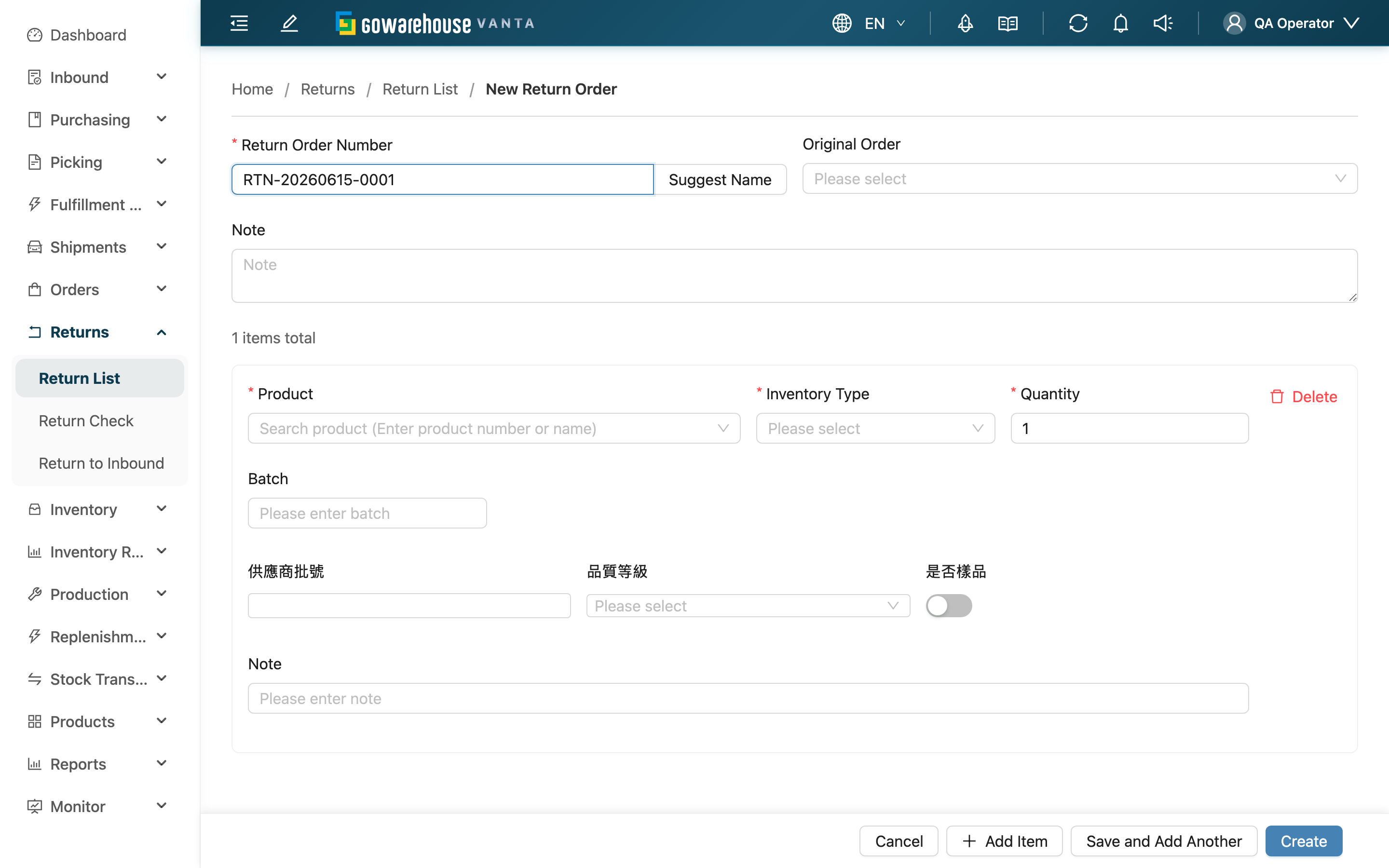Focus the top Note textarea
The width and height of the screenshot is (1389, 868).
tap(794, 275)
